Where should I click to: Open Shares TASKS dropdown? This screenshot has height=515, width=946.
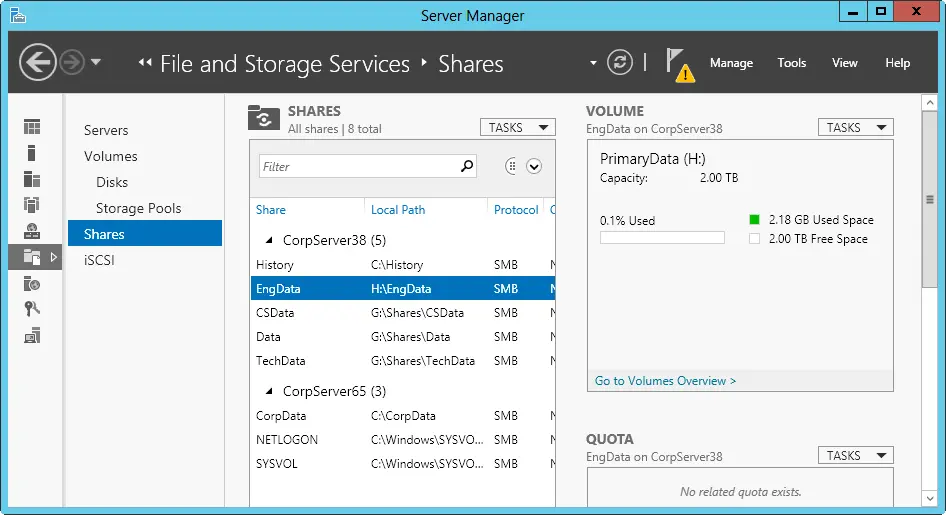point(518,128)
